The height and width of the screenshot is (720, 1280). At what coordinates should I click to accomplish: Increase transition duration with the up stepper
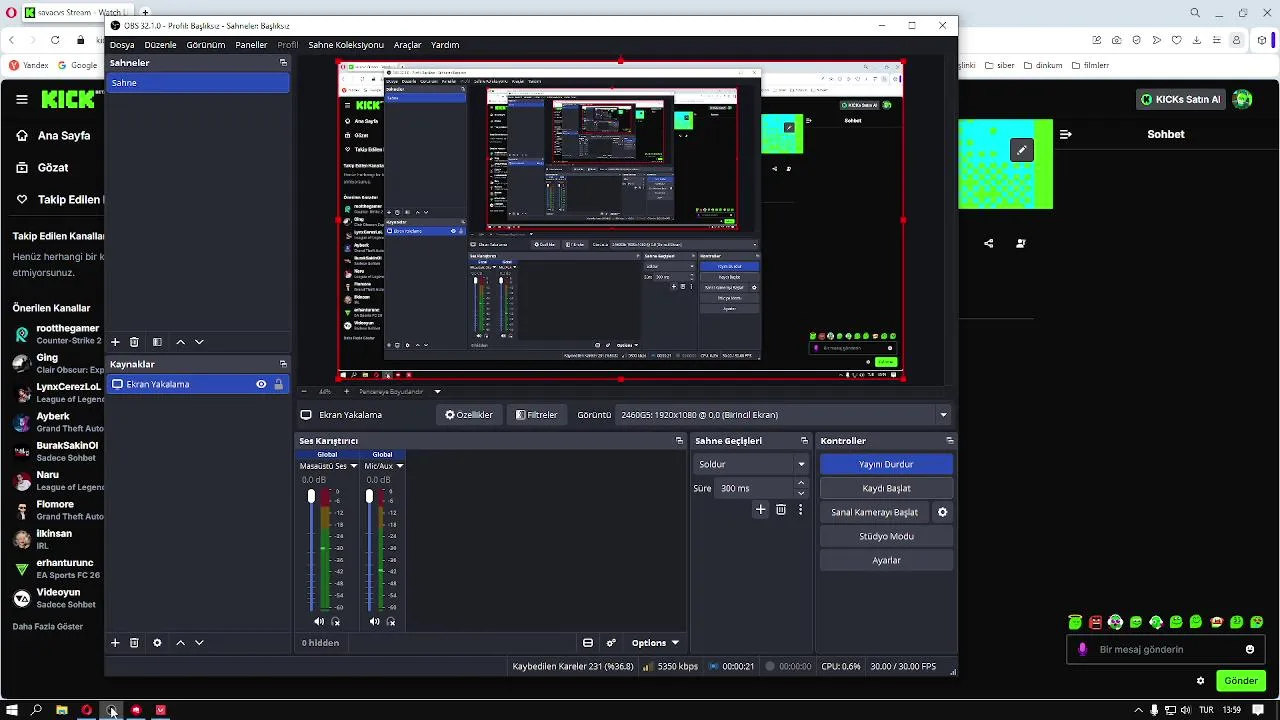point(800,483)
